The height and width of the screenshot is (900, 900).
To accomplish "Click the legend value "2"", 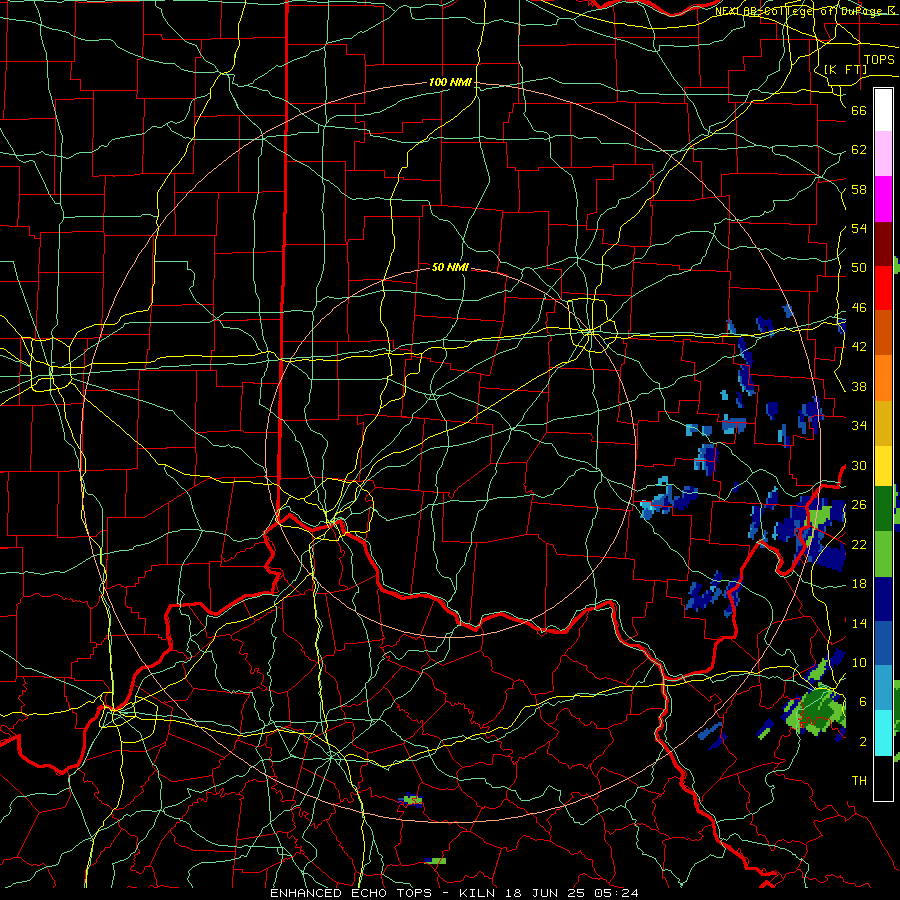I will pos(863,742).
